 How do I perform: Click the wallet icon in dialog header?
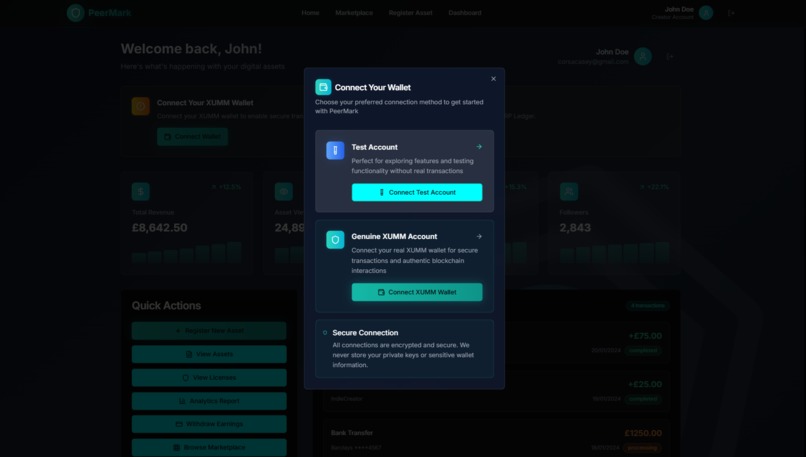point(323,87)
